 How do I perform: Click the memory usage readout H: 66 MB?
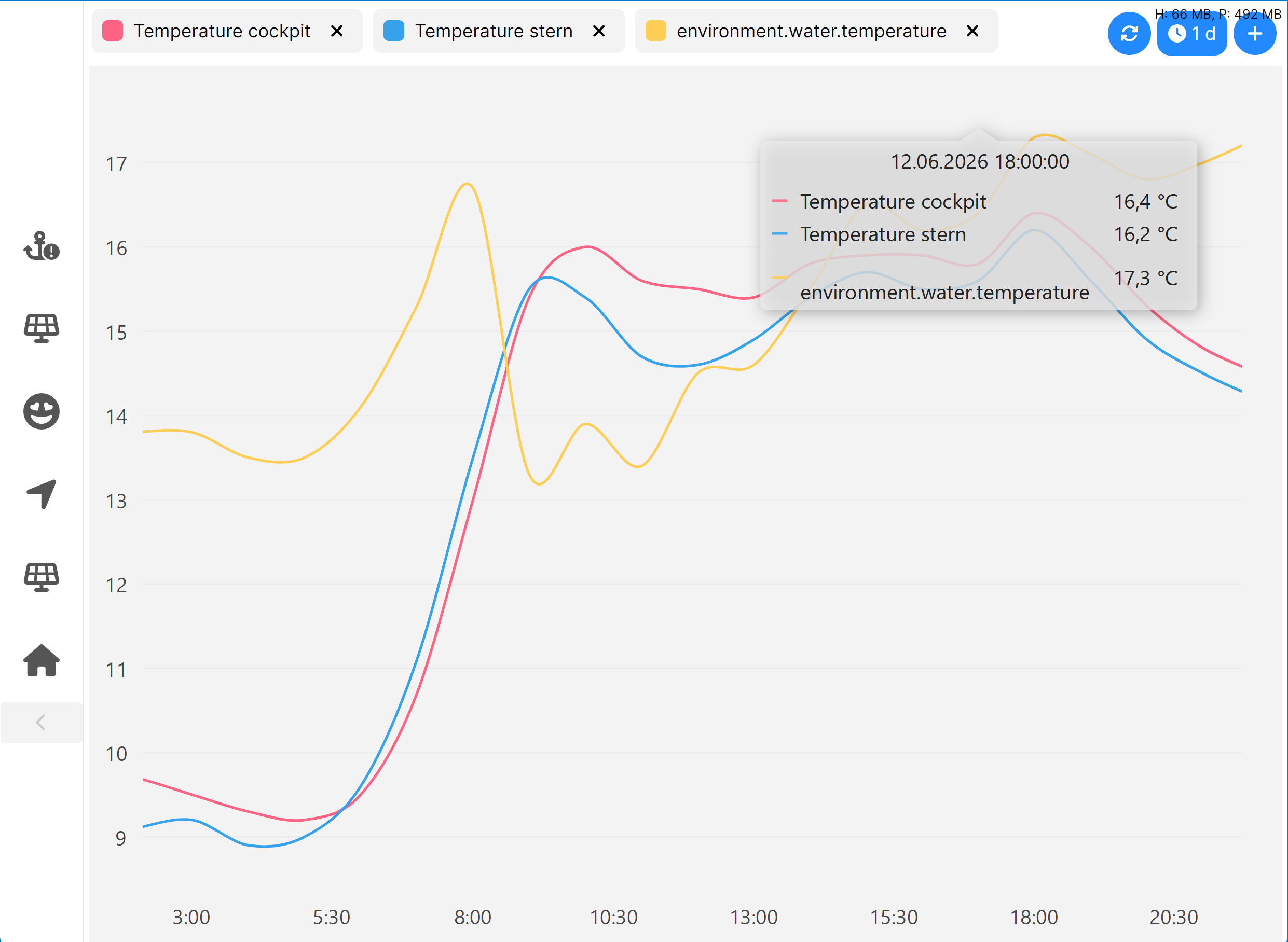pyautogui.click(x=1183, y=14)
